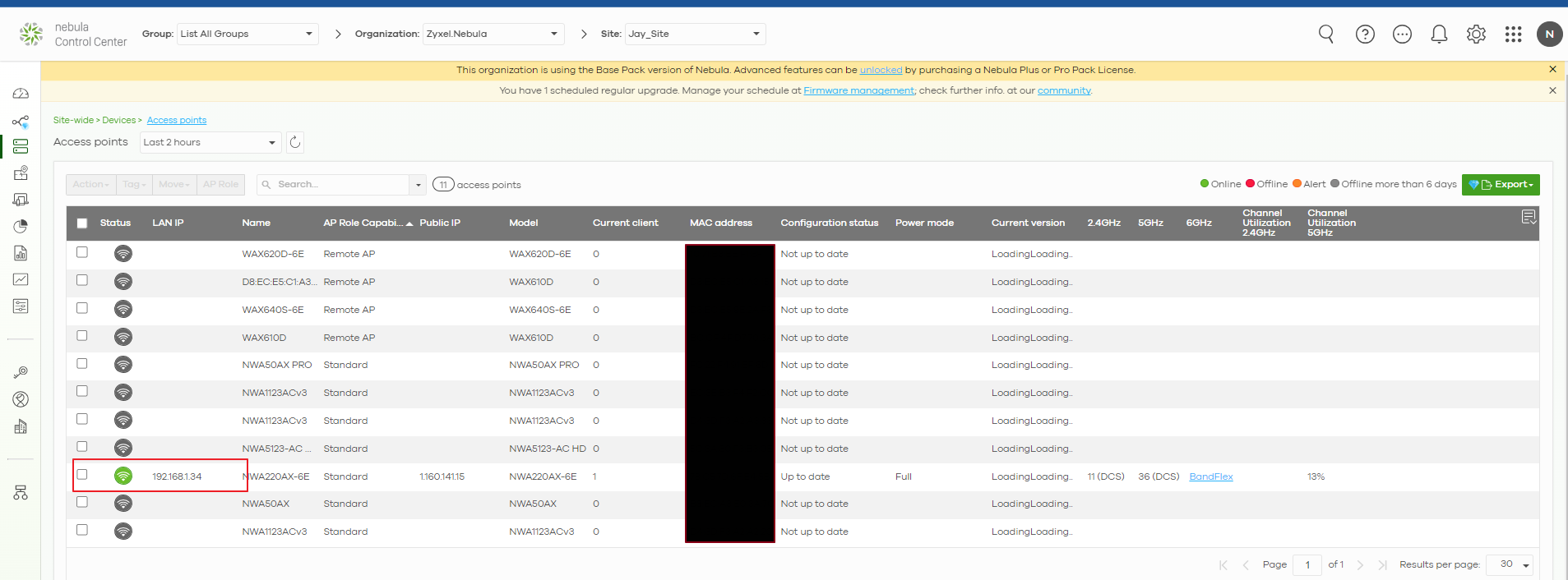Image resolution: width=1568 pixels, height=580 pixels.
Task: Click the Export button
Action: 1501,184
